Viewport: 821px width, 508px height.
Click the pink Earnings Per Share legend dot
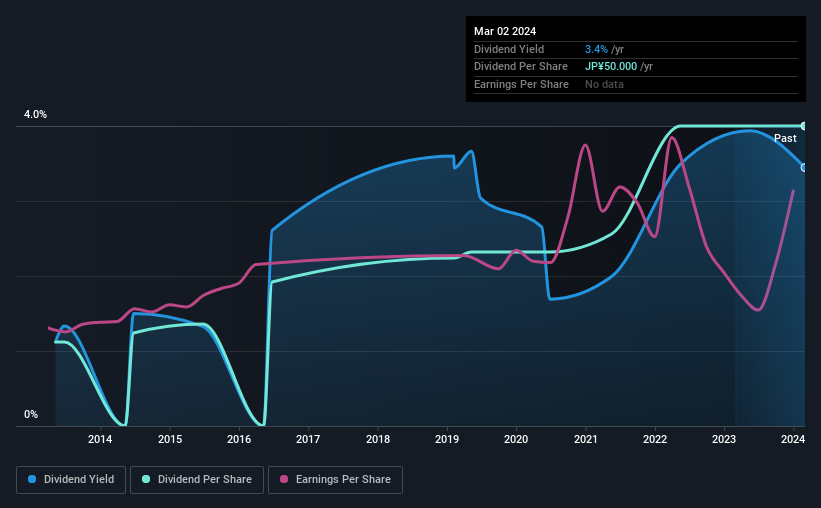click(284, 479)
